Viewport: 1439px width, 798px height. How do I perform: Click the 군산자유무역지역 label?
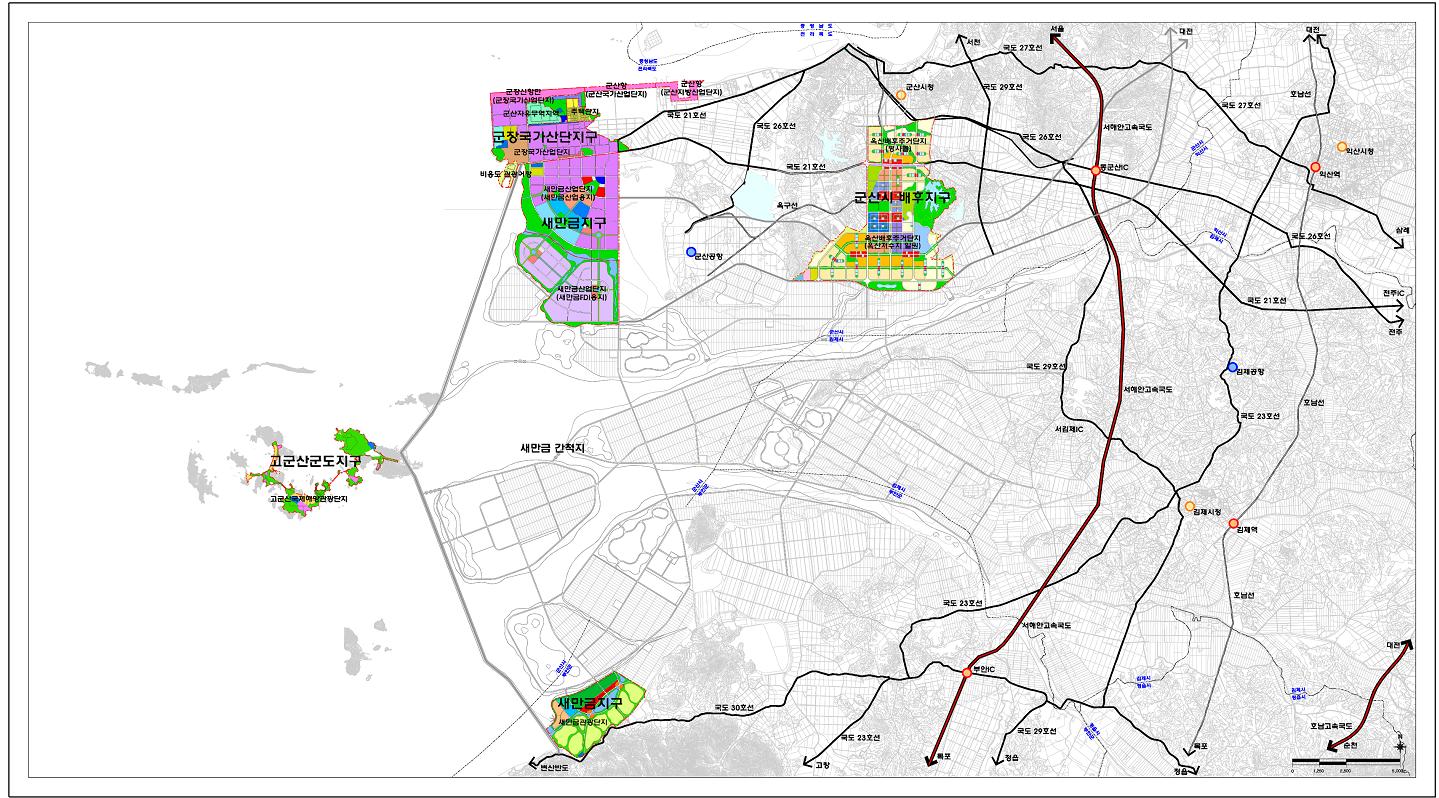click(530, 114)
